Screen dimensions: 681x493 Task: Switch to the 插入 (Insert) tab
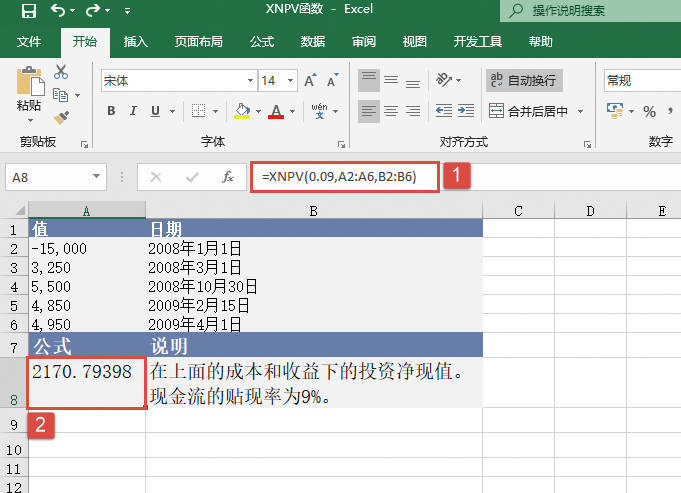click(136, 42)
